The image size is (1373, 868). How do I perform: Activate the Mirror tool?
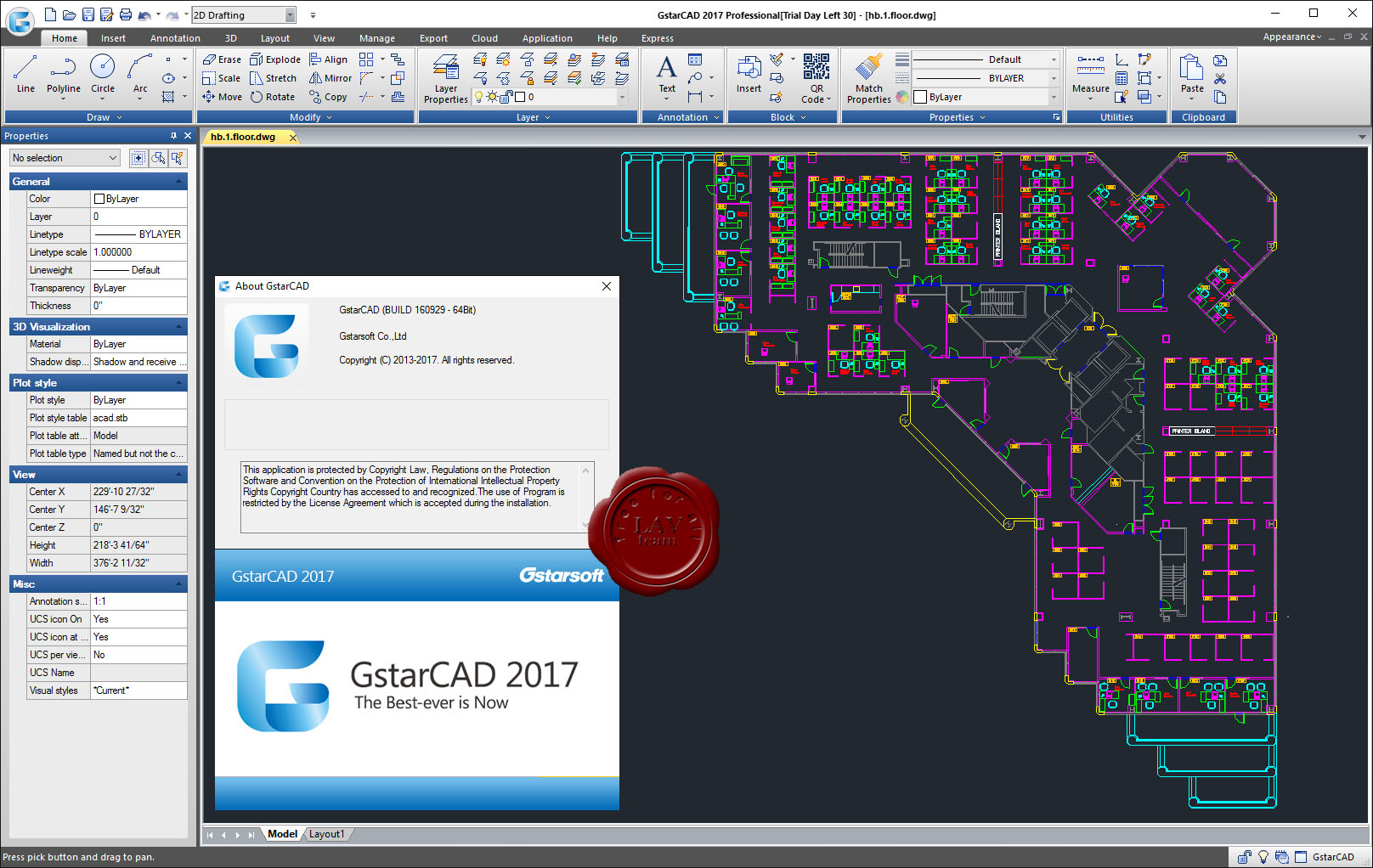[331, 78]
